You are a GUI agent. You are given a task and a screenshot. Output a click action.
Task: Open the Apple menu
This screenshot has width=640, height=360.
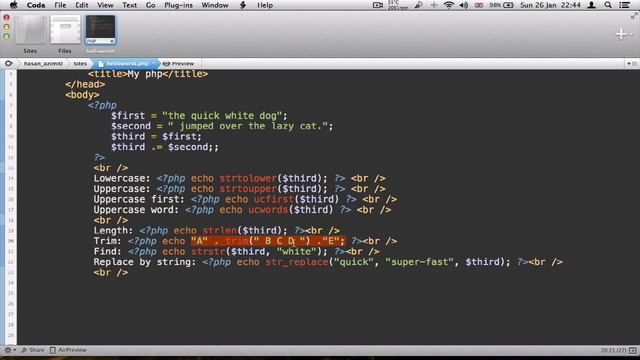pyautogui.click(x=13, y=5)
